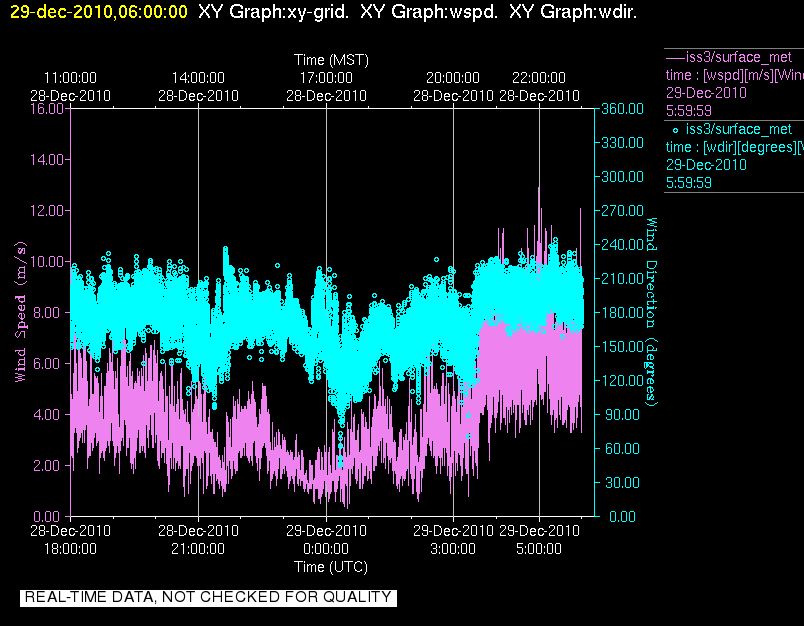Click the time : [wdir][degrees] legend line
The width and height of the screenshot is (804, 626).
(734, 148)
